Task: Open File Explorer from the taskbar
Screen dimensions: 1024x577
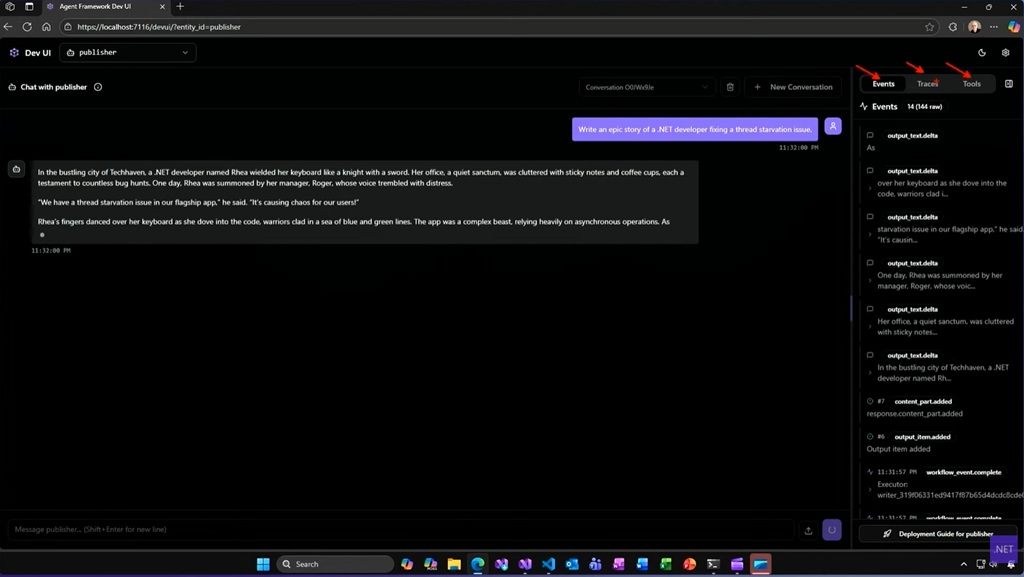Action: coord(454,564)
